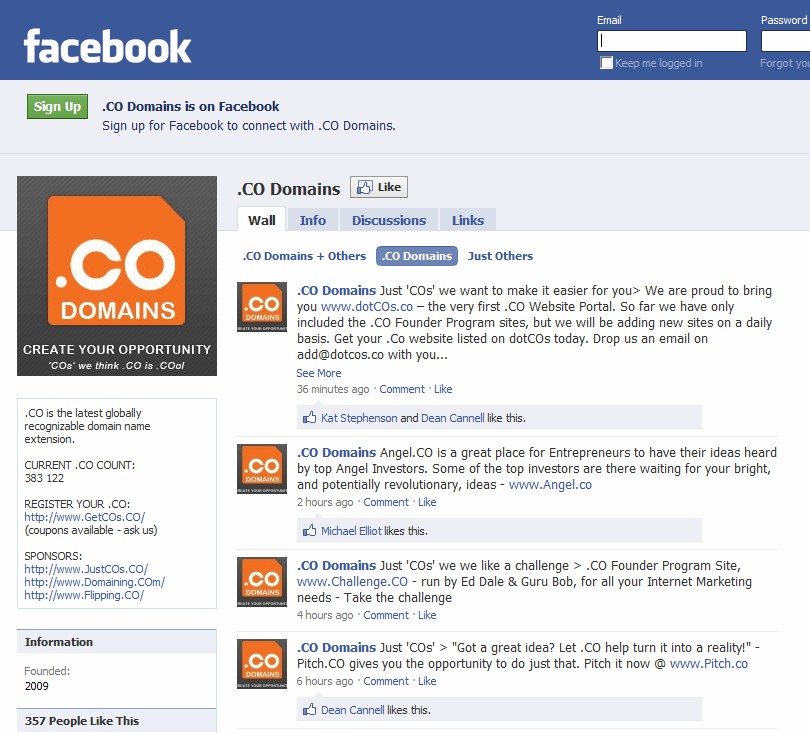
Task: Click the green Sign Up button
Action: click(x=57, y=106)
